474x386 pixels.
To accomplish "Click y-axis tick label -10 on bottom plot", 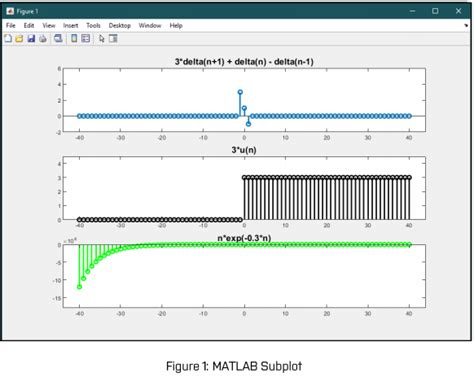I will pyautogui.click(x=57, y=280).
